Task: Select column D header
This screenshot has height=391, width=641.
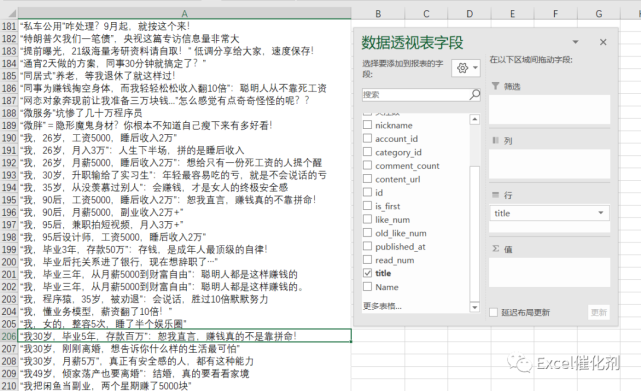Action: 469,13
